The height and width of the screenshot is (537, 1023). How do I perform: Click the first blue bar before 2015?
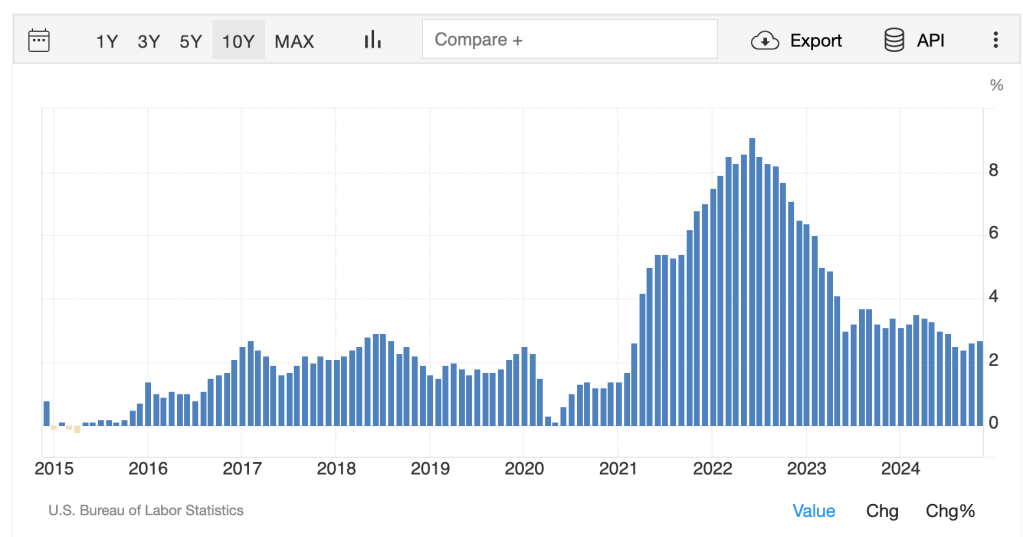pos(47,413)
